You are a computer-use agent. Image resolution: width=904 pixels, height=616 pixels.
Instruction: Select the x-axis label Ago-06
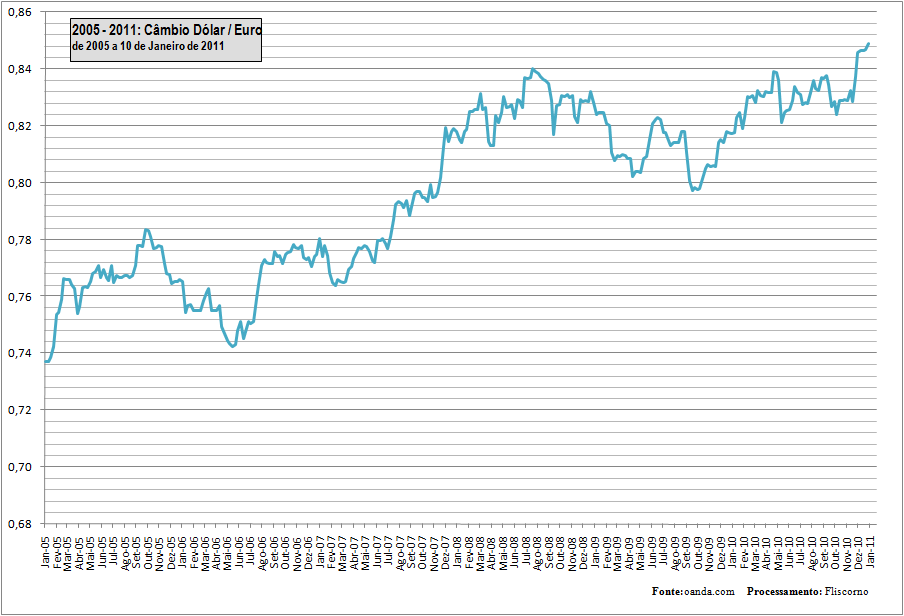[x=263, y=553]
